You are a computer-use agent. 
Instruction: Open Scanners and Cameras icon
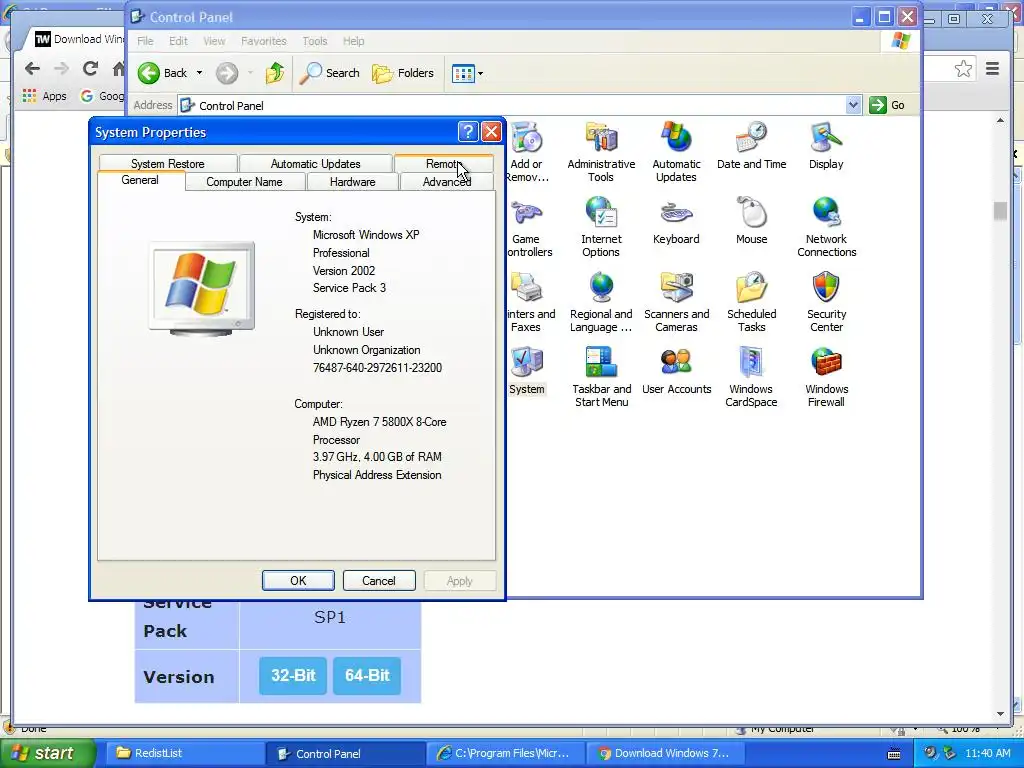pos(676,302)
